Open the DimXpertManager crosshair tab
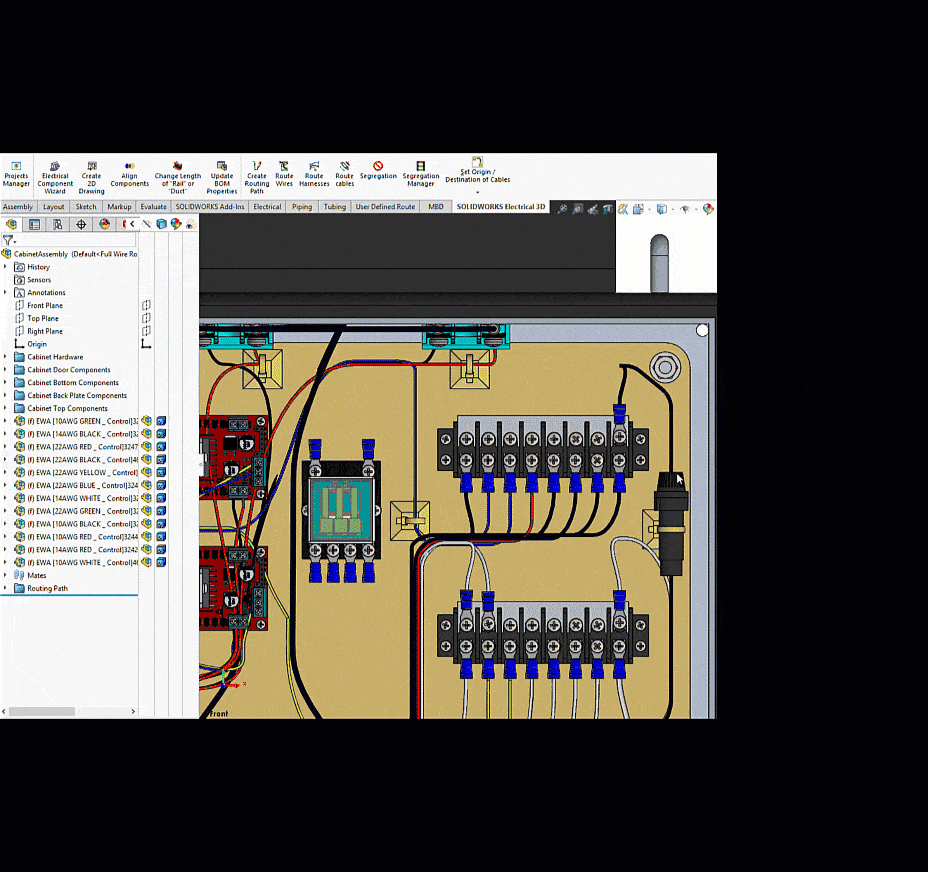The height and width of the screenshot is (872, 928). 81,224
